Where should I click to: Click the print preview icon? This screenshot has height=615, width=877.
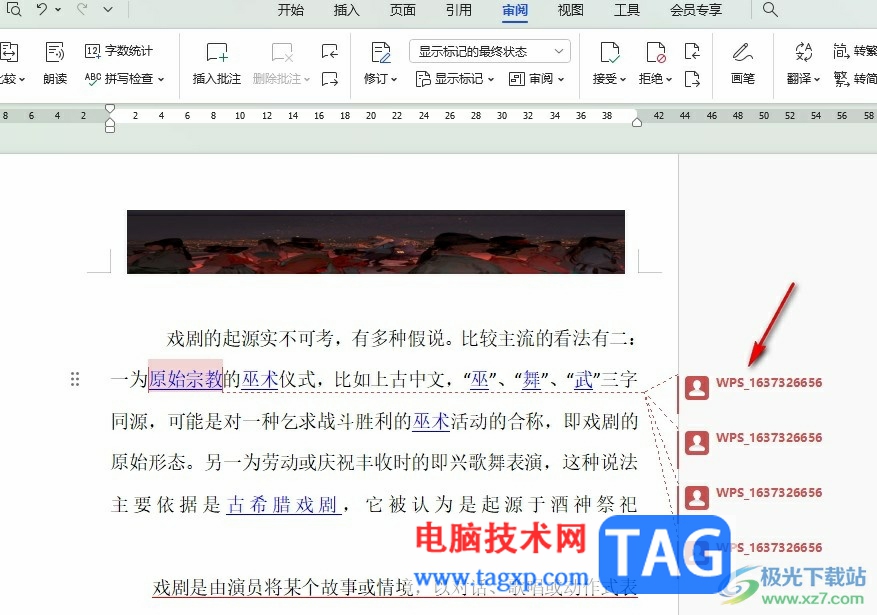click(13, 8)
